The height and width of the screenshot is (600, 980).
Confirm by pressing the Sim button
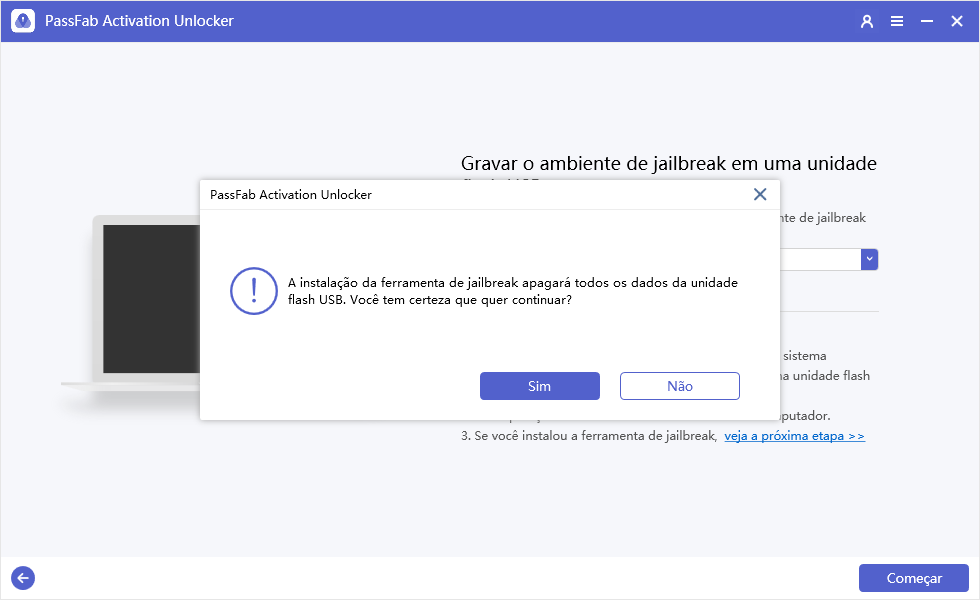[x=539, y=386]
